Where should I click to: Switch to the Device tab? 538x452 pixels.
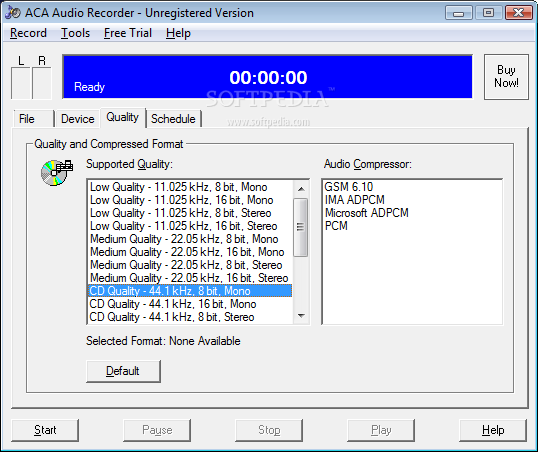(78, 119)
